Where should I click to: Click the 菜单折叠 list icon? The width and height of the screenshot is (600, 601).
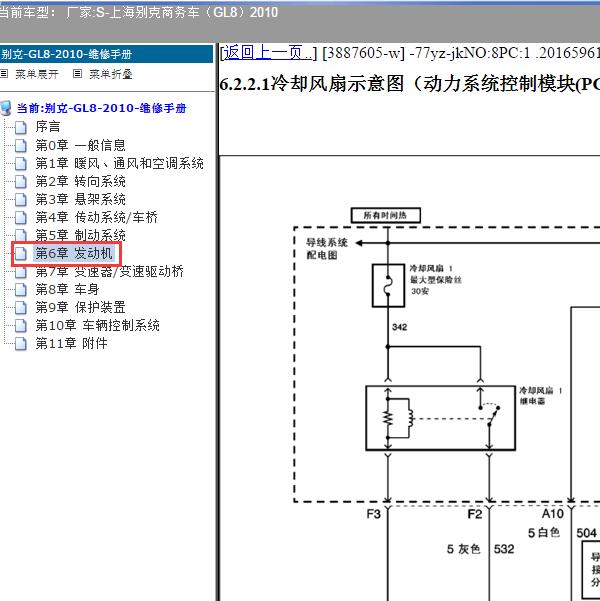(x=77, y=74)
